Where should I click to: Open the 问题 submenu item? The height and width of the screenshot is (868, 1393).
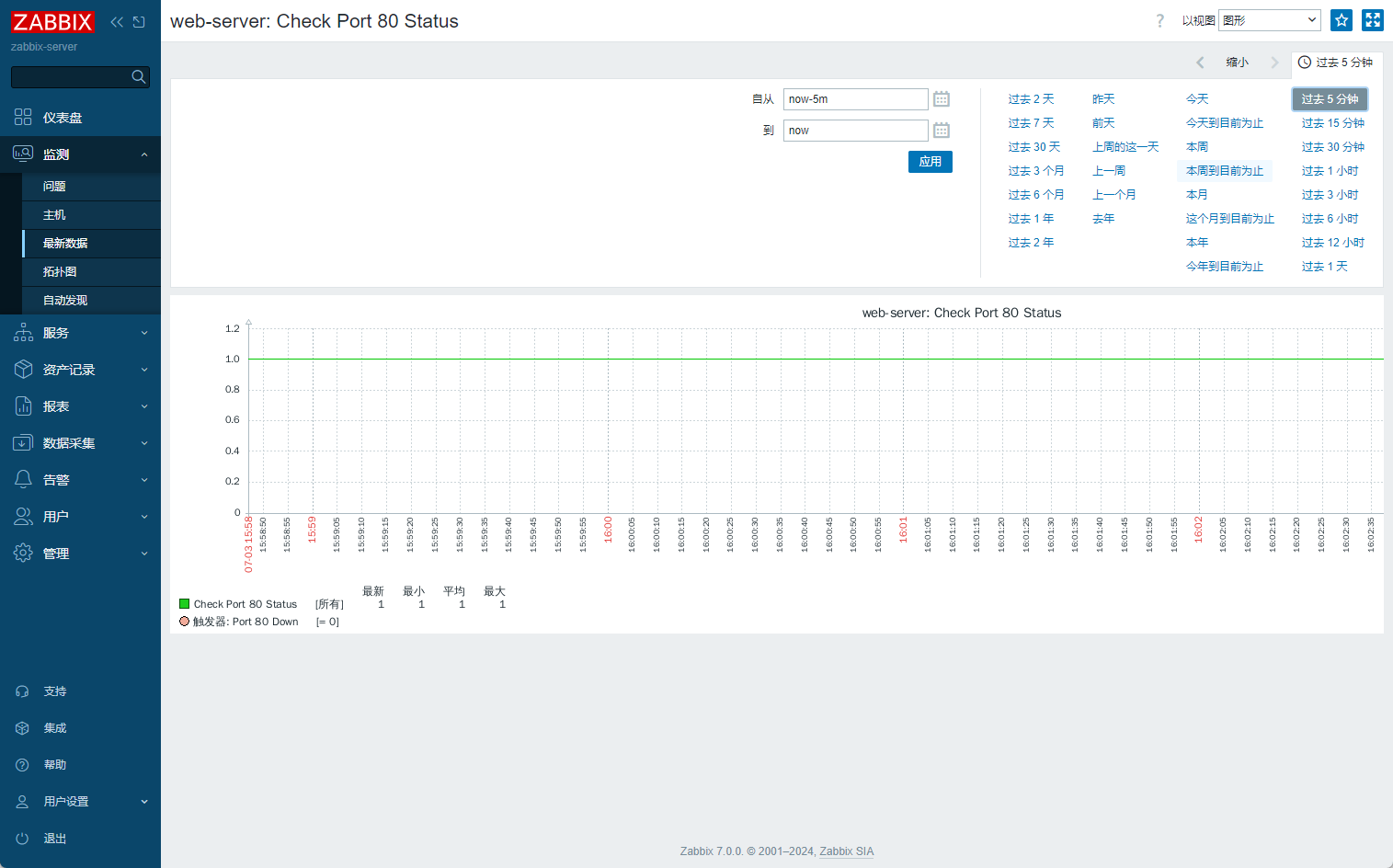(91, 187)
